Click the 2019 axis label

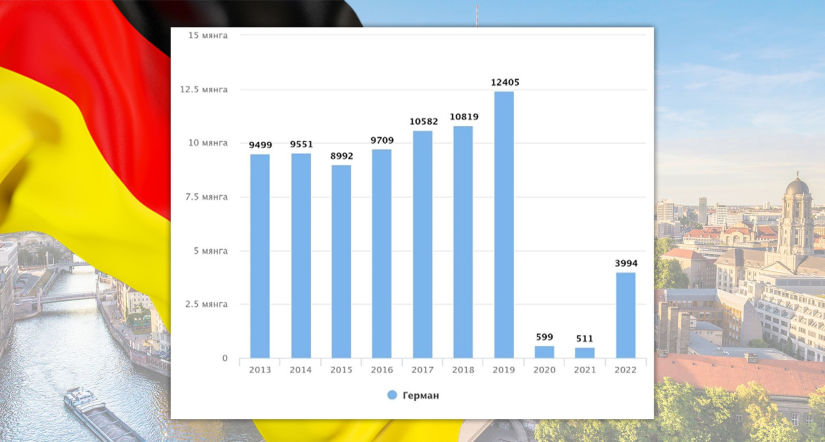[x=504, y=370]
